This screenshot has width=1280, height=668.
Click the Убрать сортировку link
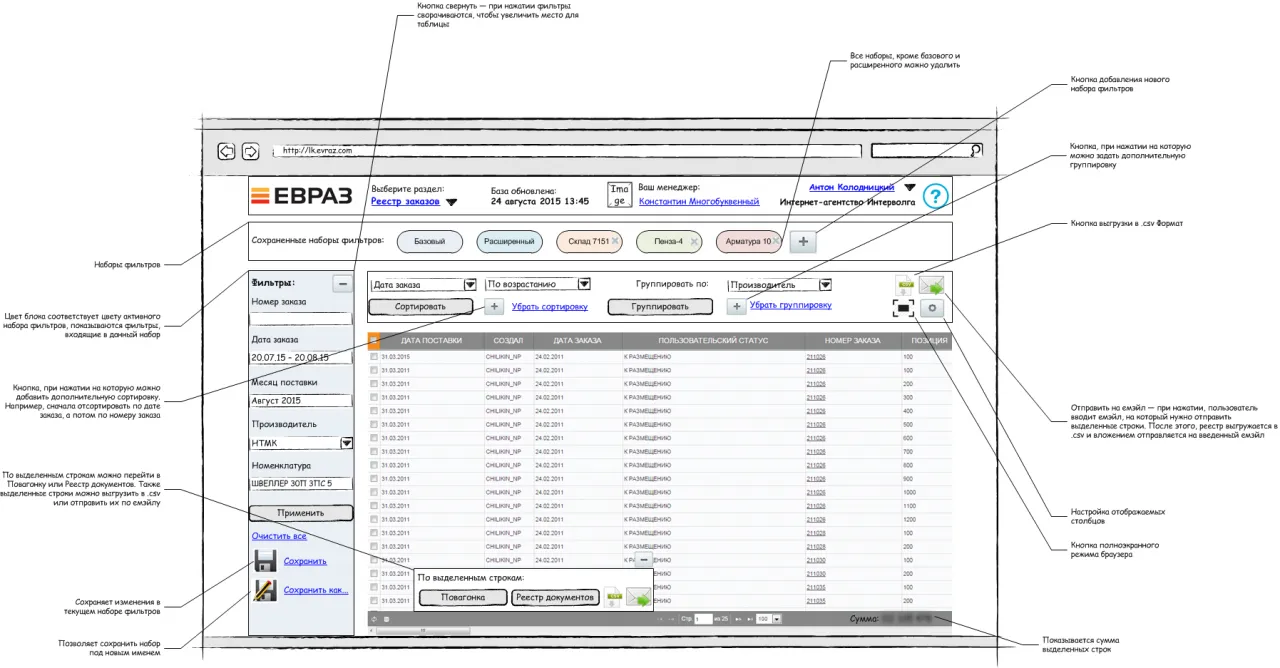(x=549, y=307)
